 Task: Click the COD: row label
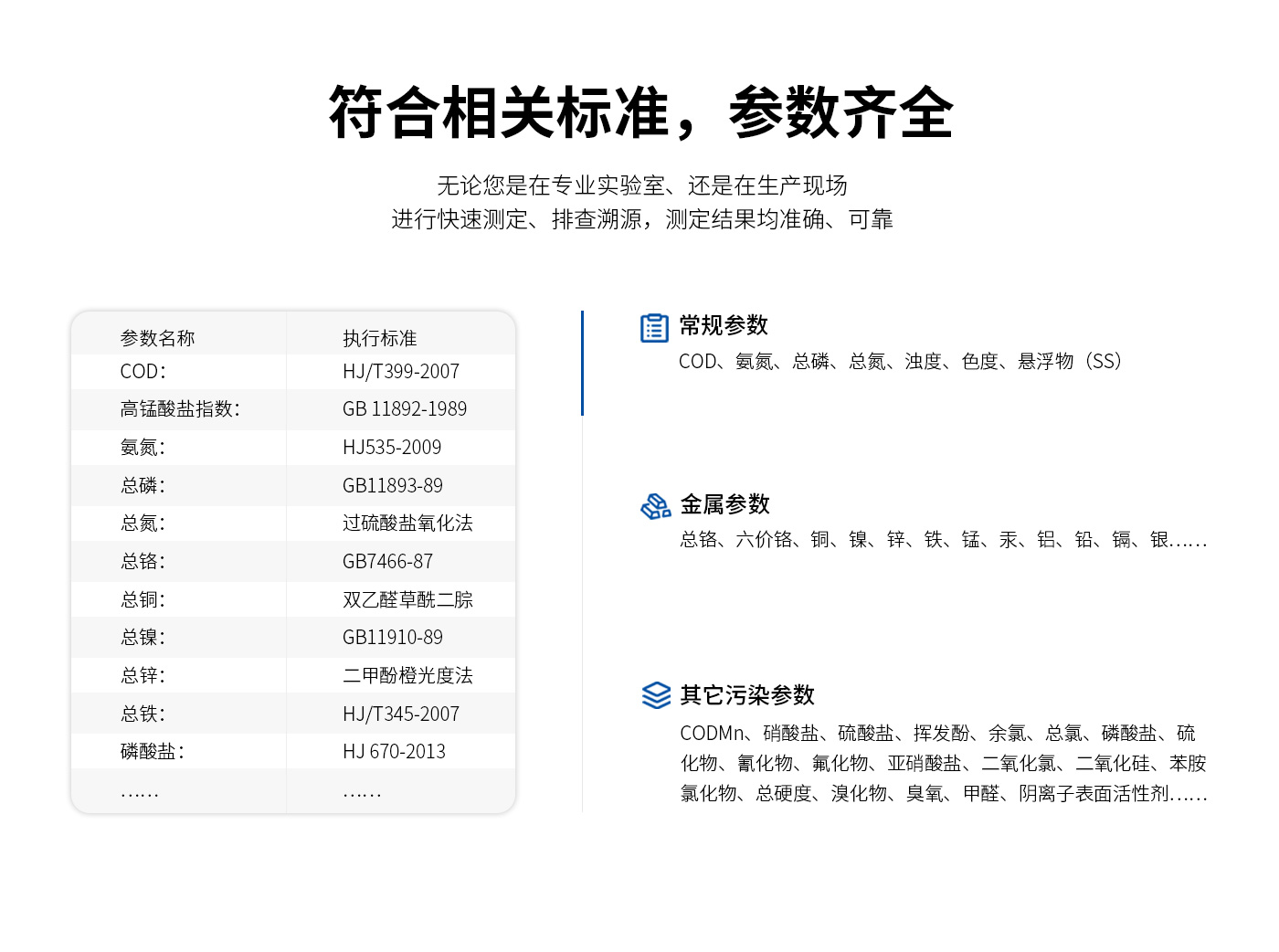pos(143,372)
